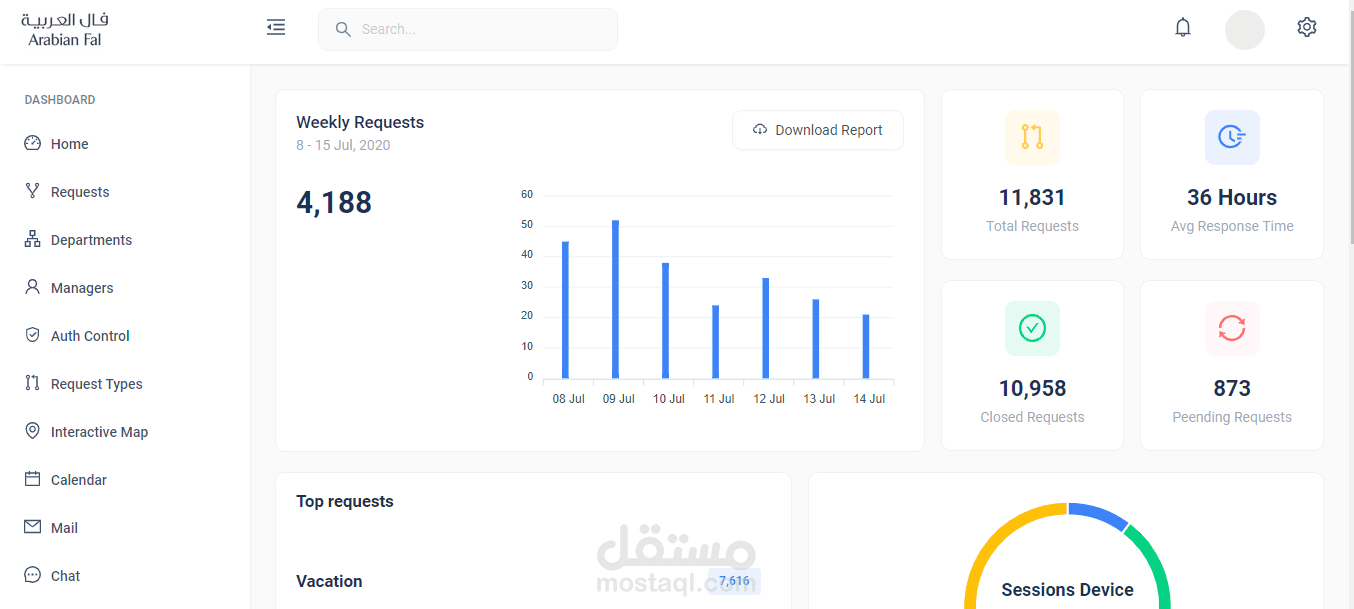The image size is (1354, 609).
Task: Click the Request Types pull-request icon
Action: coord(33,383)
